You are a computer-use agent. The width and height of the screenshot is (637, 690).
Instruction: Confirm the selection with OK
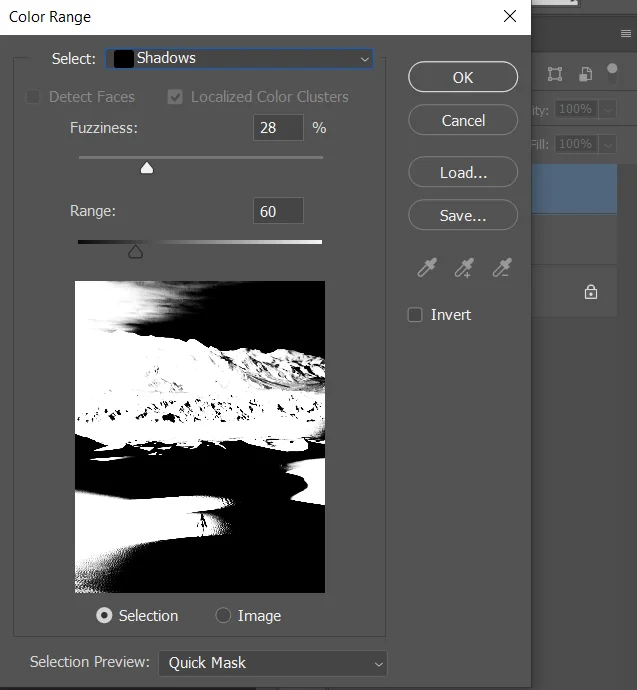click(x=463, y=77)
